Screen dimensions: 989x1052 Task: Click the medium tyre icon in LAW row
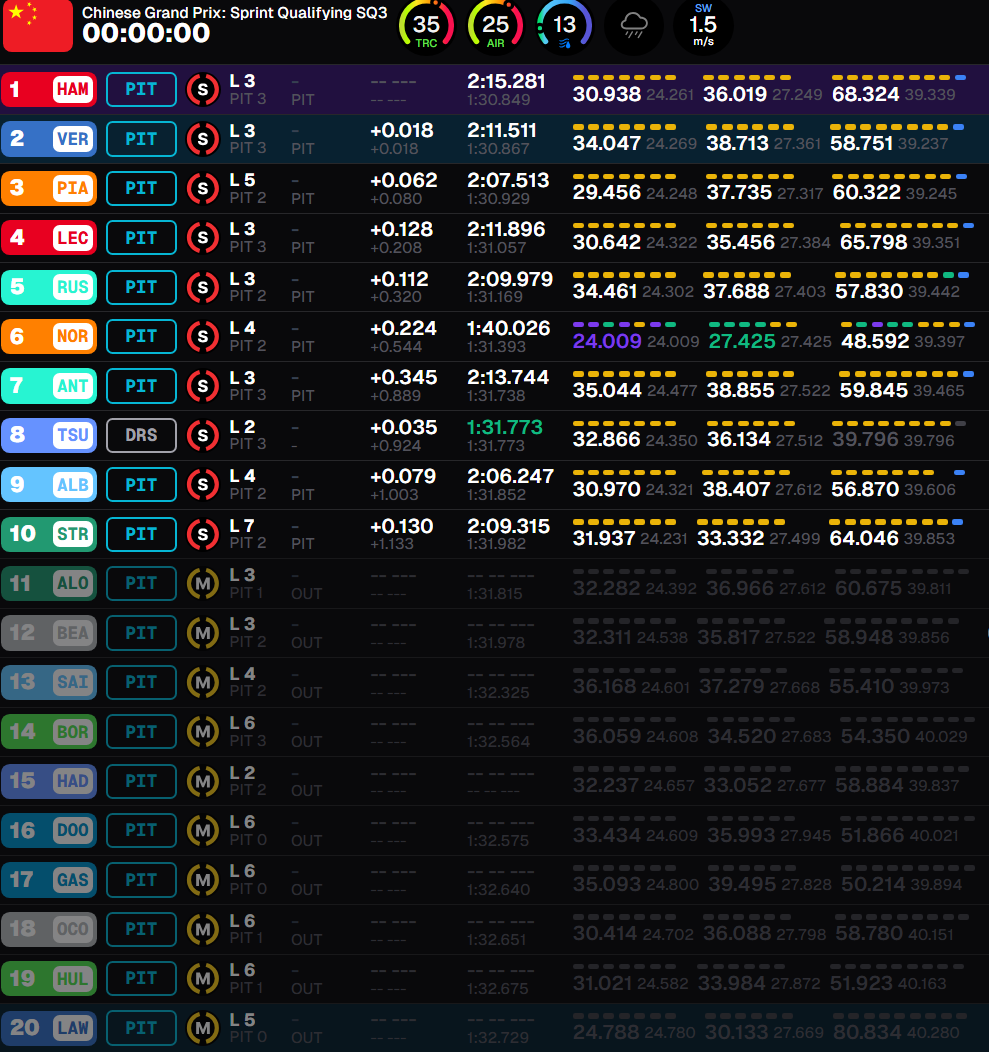coord(203,1028)
